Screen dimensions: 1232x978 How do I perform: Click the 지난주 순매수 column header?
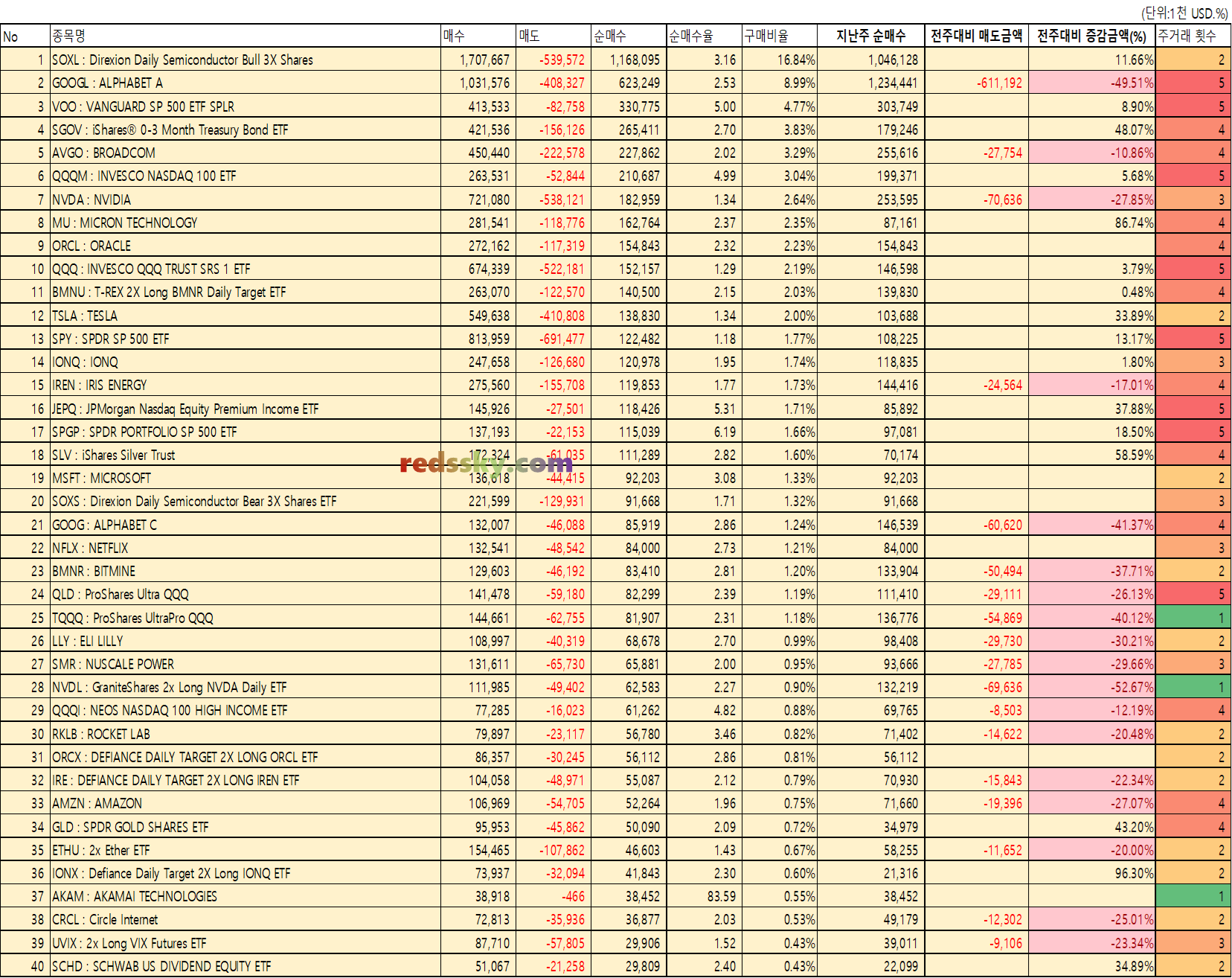(870, 36)
